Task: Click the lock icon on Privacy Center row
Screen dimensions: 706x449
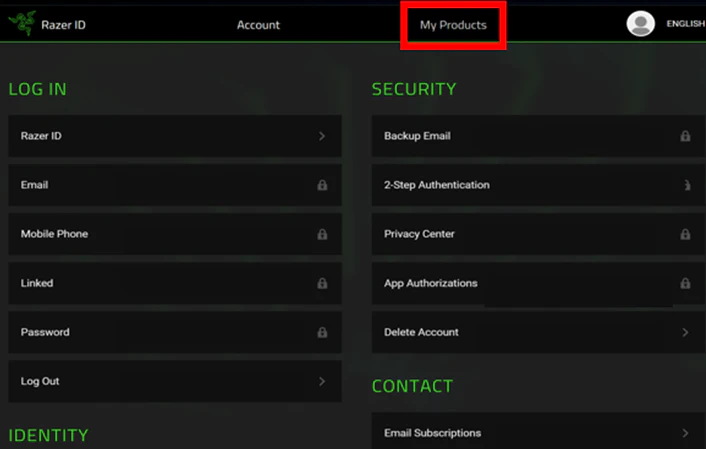Action: [x=685, y=234]
